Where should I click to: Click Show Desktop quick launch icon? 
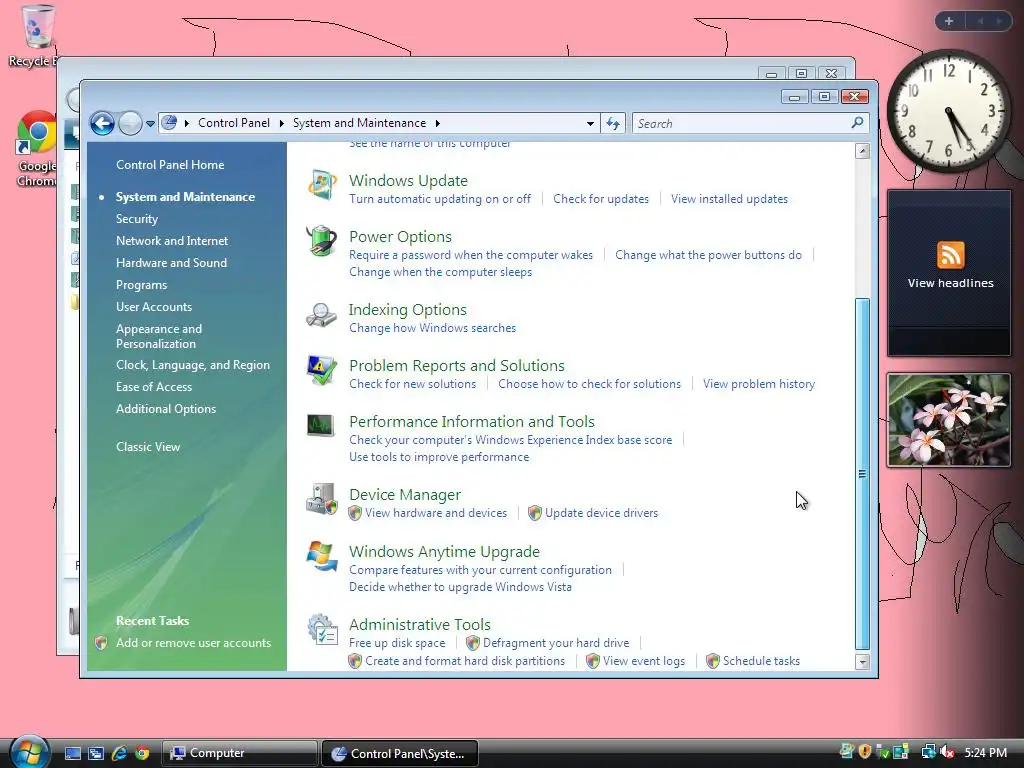click(x=72, y=754)
